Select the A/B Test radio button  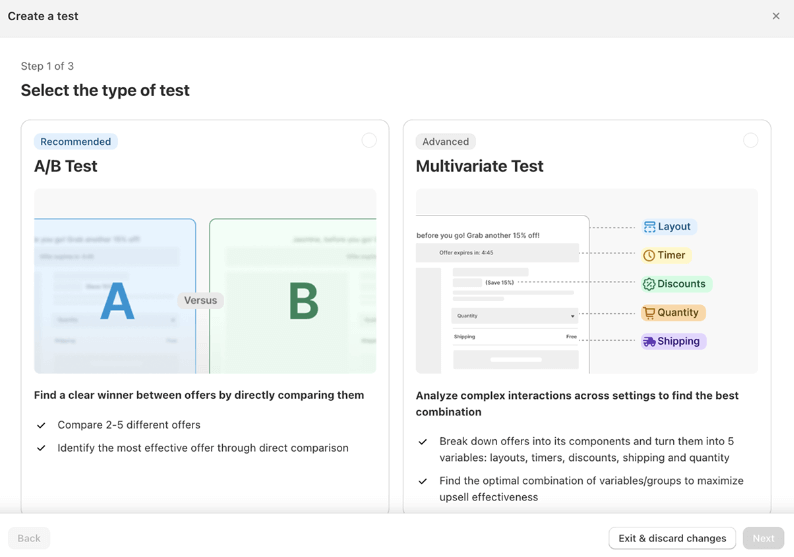369,140
